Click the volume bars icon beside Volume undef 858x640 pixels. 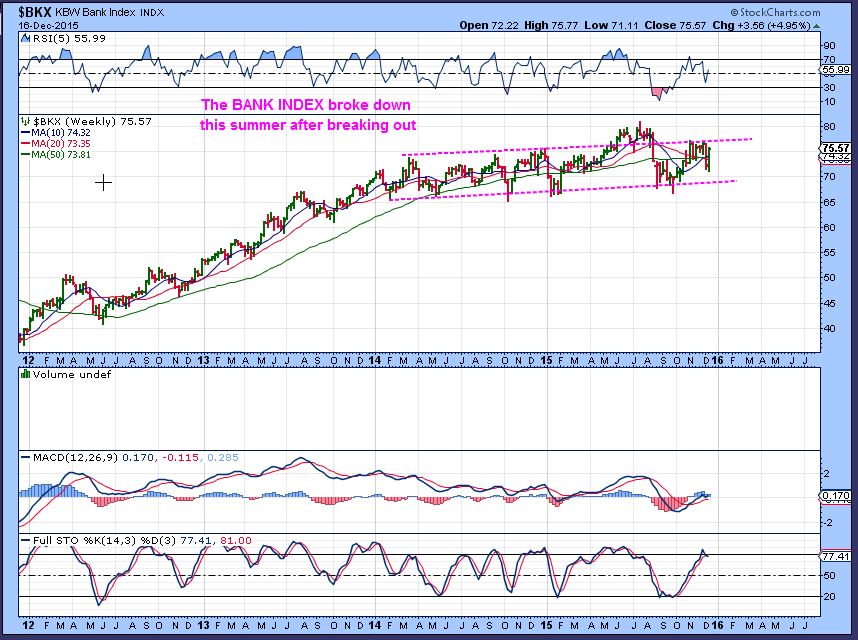point(25,374)
